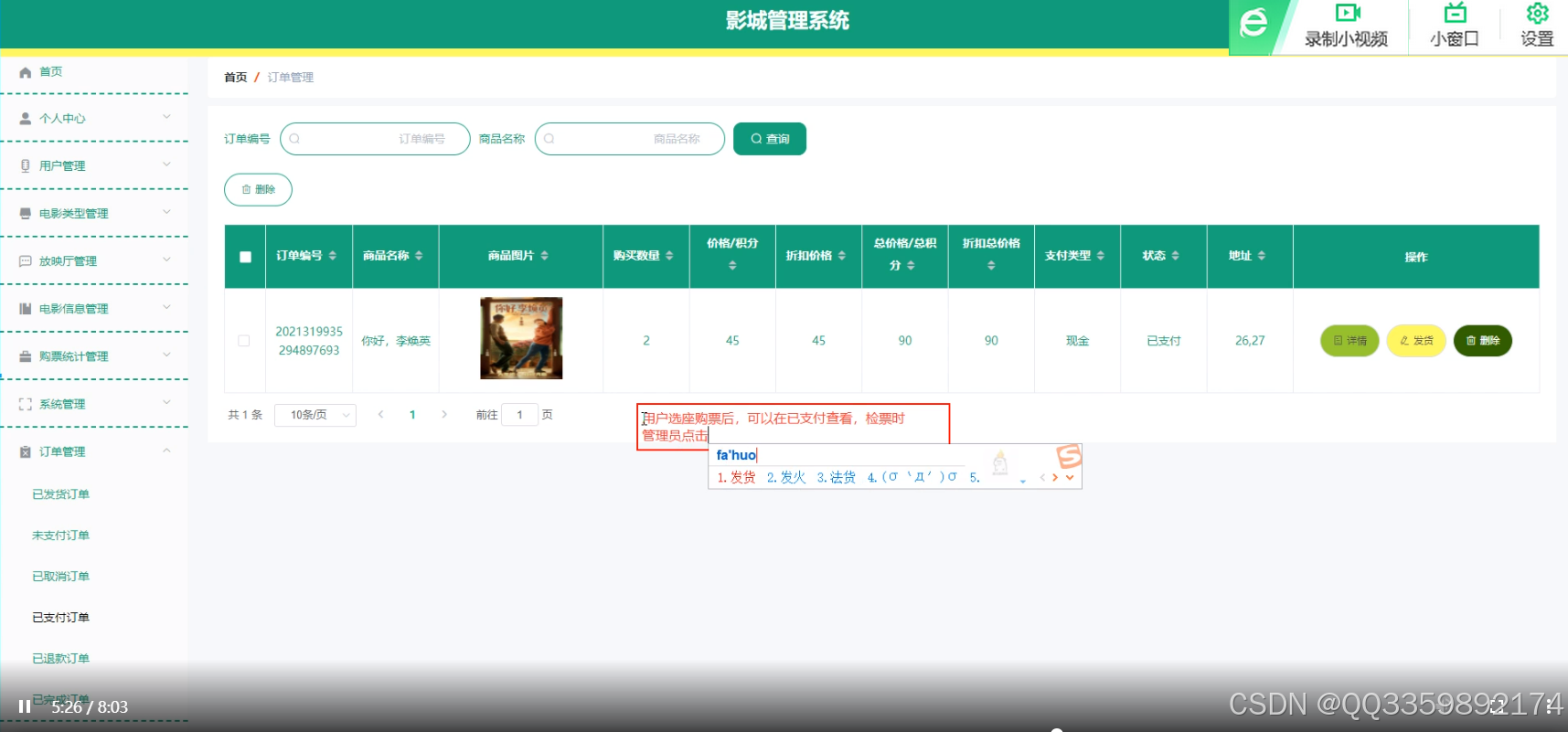Select IME candidate 2 发火

[x=786, y=477]
